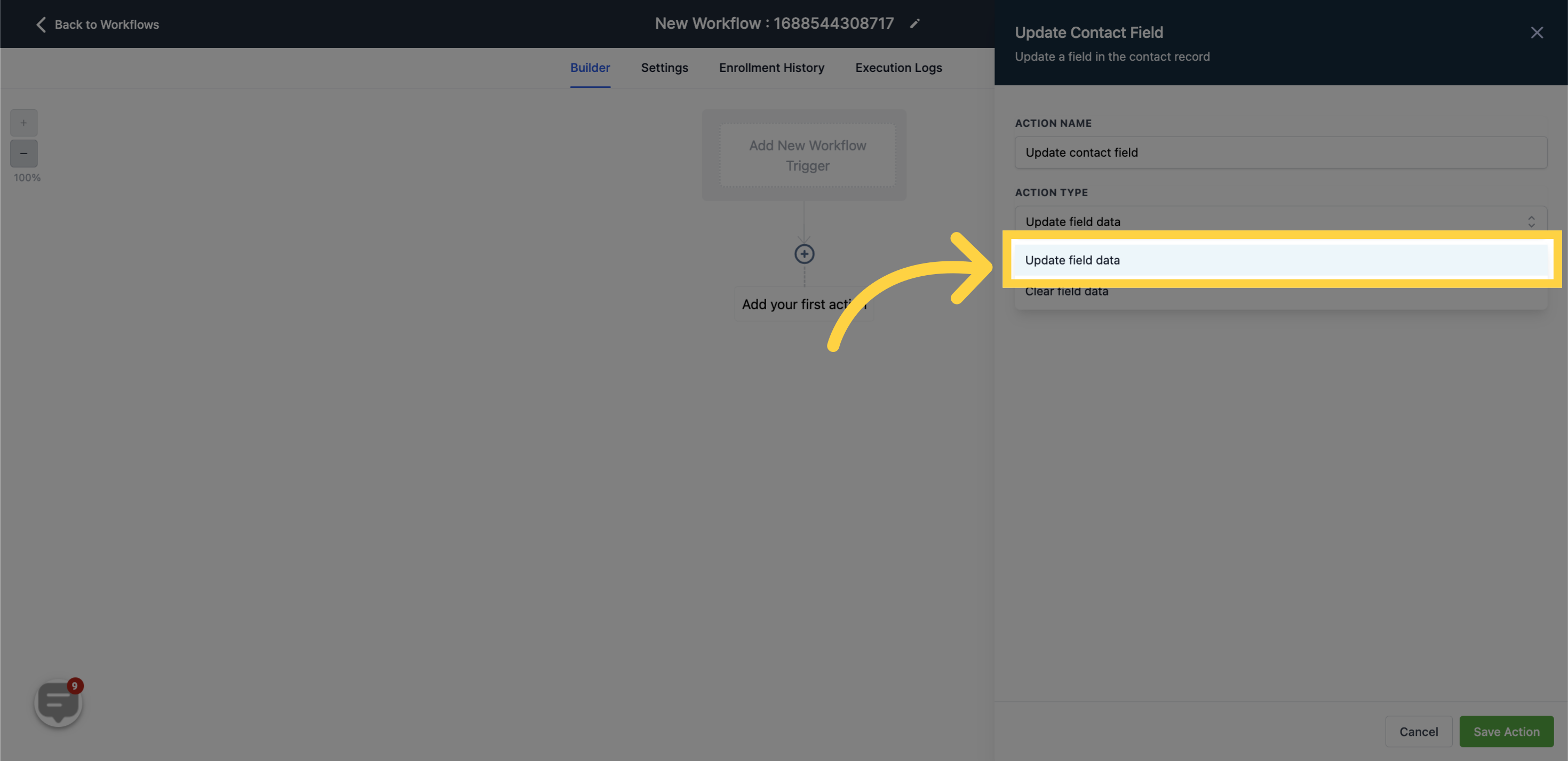Screen dimensions: 1568x761
Task: Open the chat support widget
Action: [59, 702]
